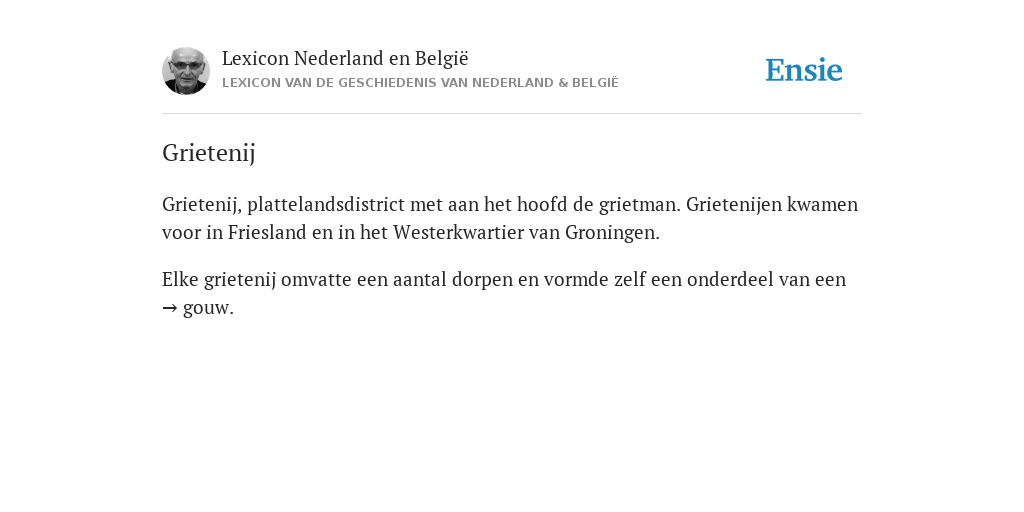Click the word Groningen in paragraph
The width and height of the screenshot is (1024, 512).
pyautogui.click(x=609, y=232)
